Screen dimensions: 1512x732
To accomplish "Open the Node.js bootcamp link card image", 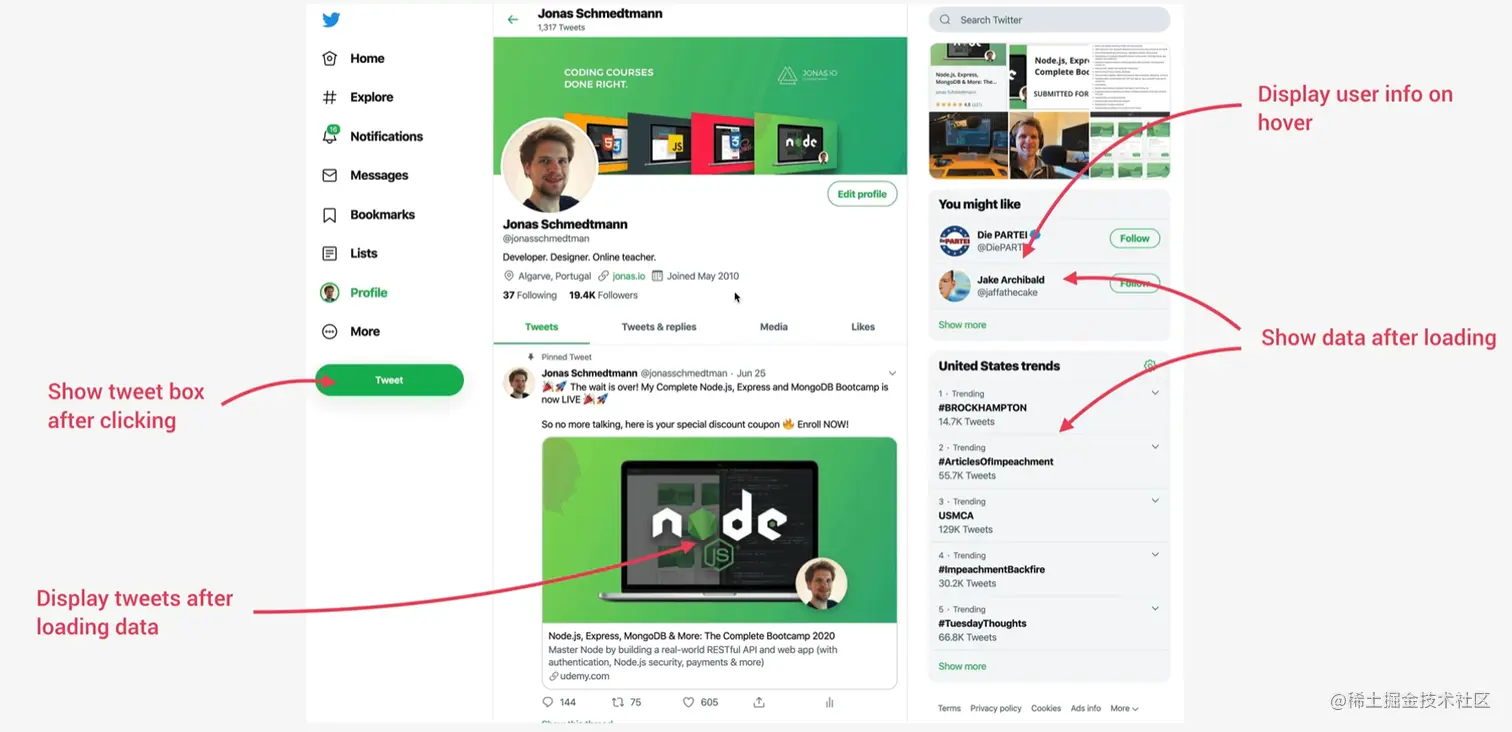I will (719, 531).
